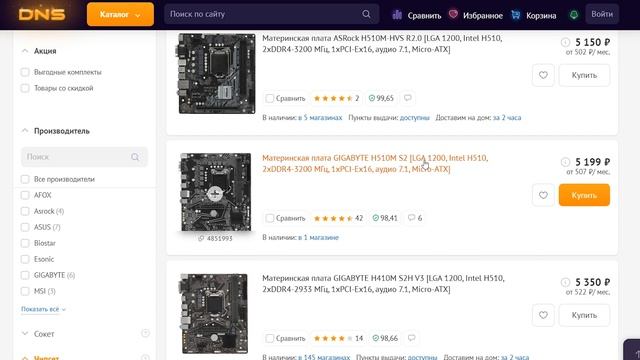Click price clock icon beside 5 199 ₽
The width and height of the screenshot is (640, 360).
[565, 162]
